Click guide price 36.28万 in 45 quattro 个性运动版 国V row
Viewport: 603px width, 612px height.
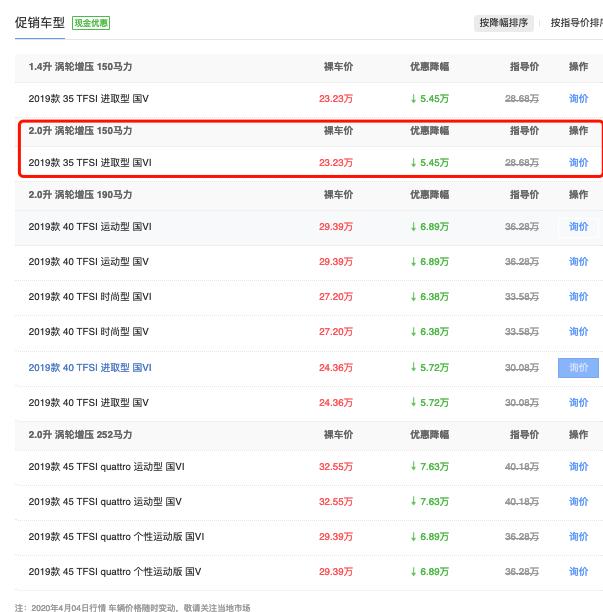click(522, 572)
